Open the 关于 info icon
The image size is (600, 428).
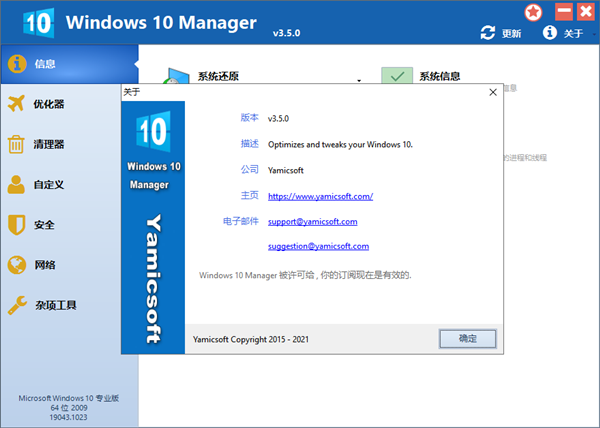click(x=549, y=33)
